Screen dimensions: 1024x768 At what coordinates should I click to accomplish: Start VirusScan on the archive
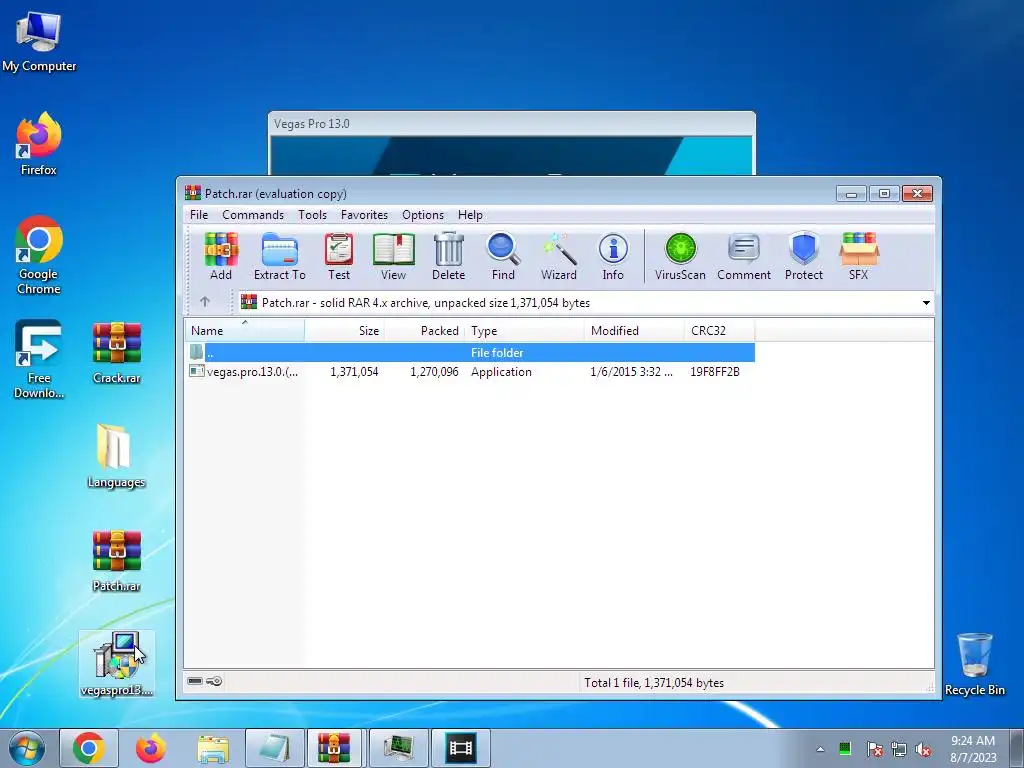tap(680, 256)
